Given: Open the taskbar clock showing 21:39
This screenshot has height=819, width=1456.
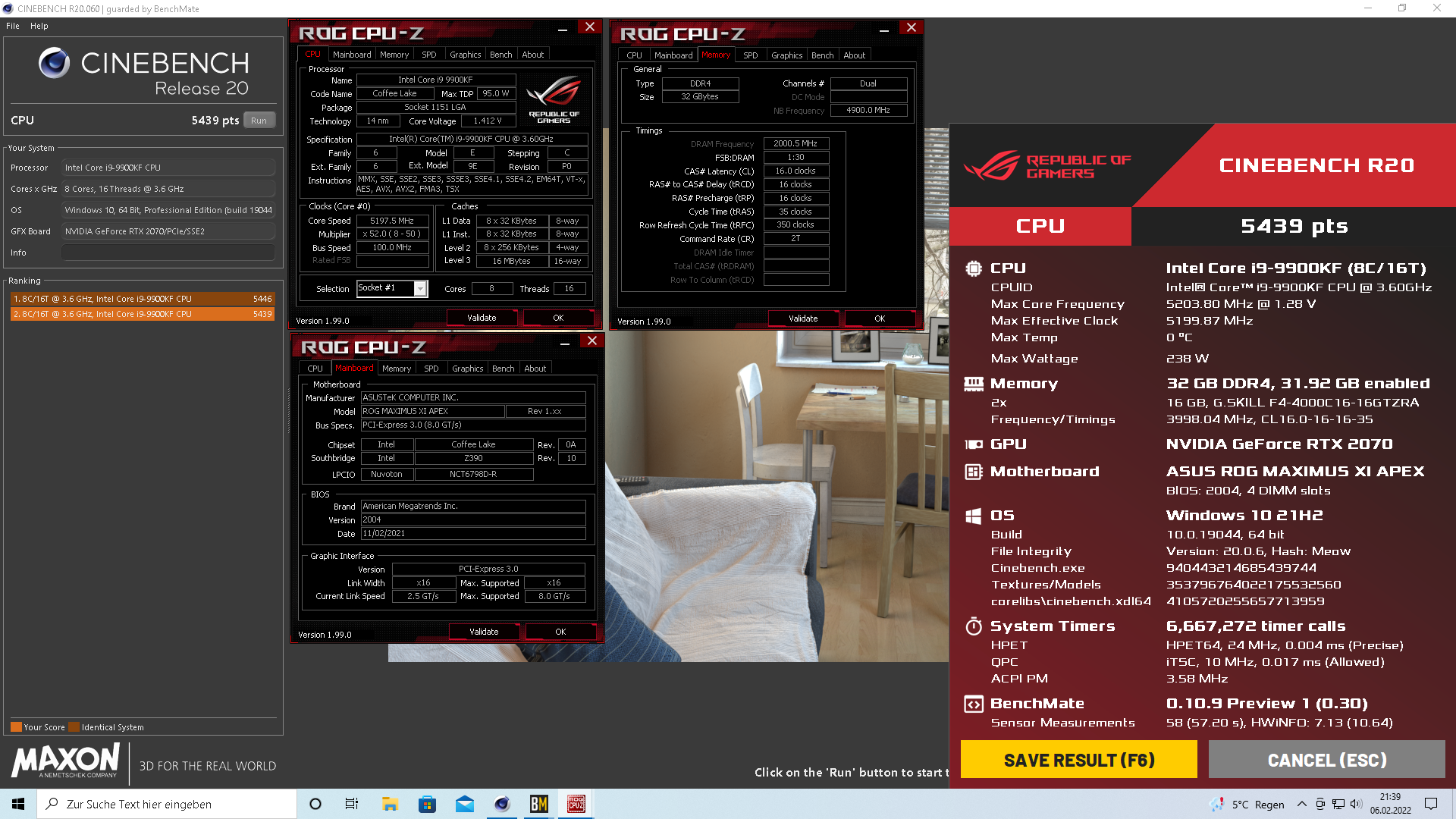Looking at the screenshot, I should [1390, 804].
